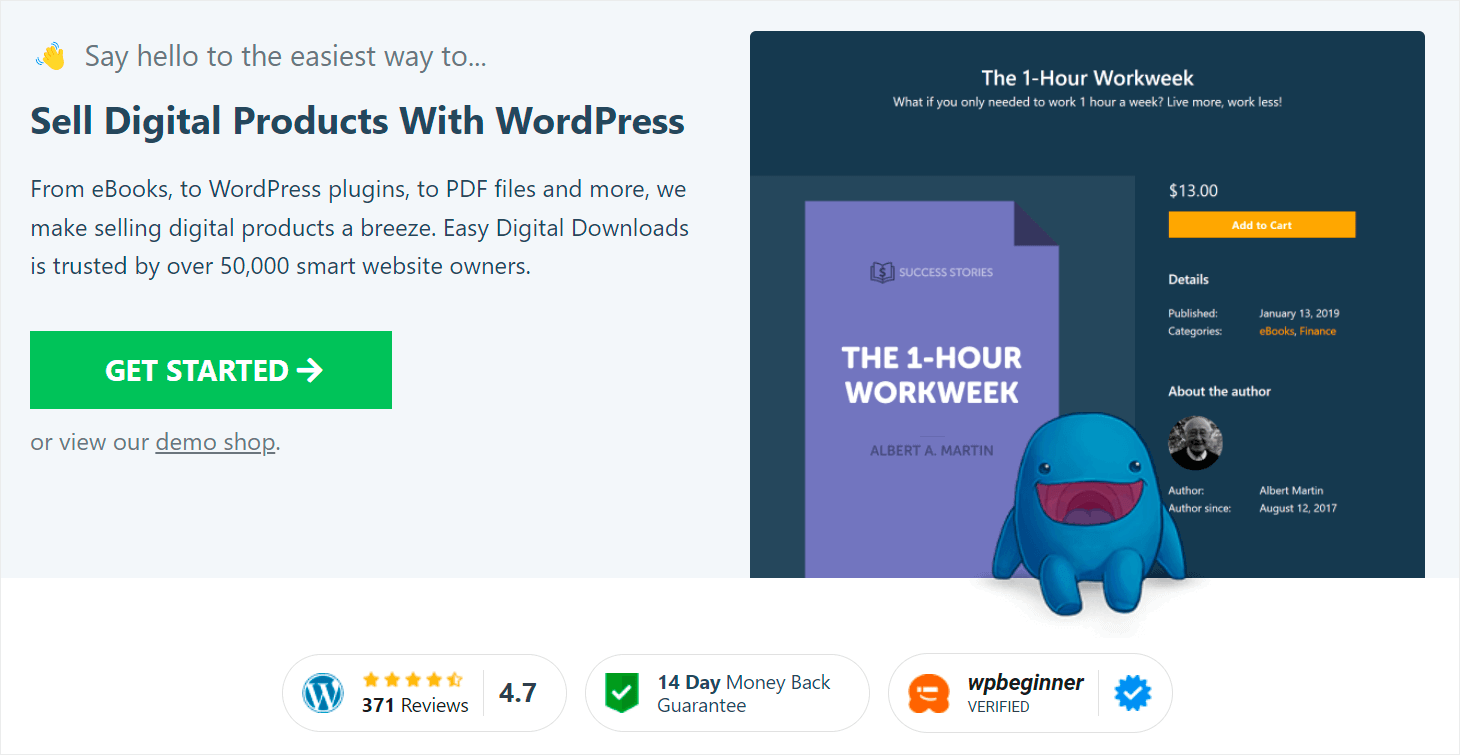Click the '371 Reviews' text
Image resolution: width=1460 pixels, height=755 pixels.
(415, 705)
